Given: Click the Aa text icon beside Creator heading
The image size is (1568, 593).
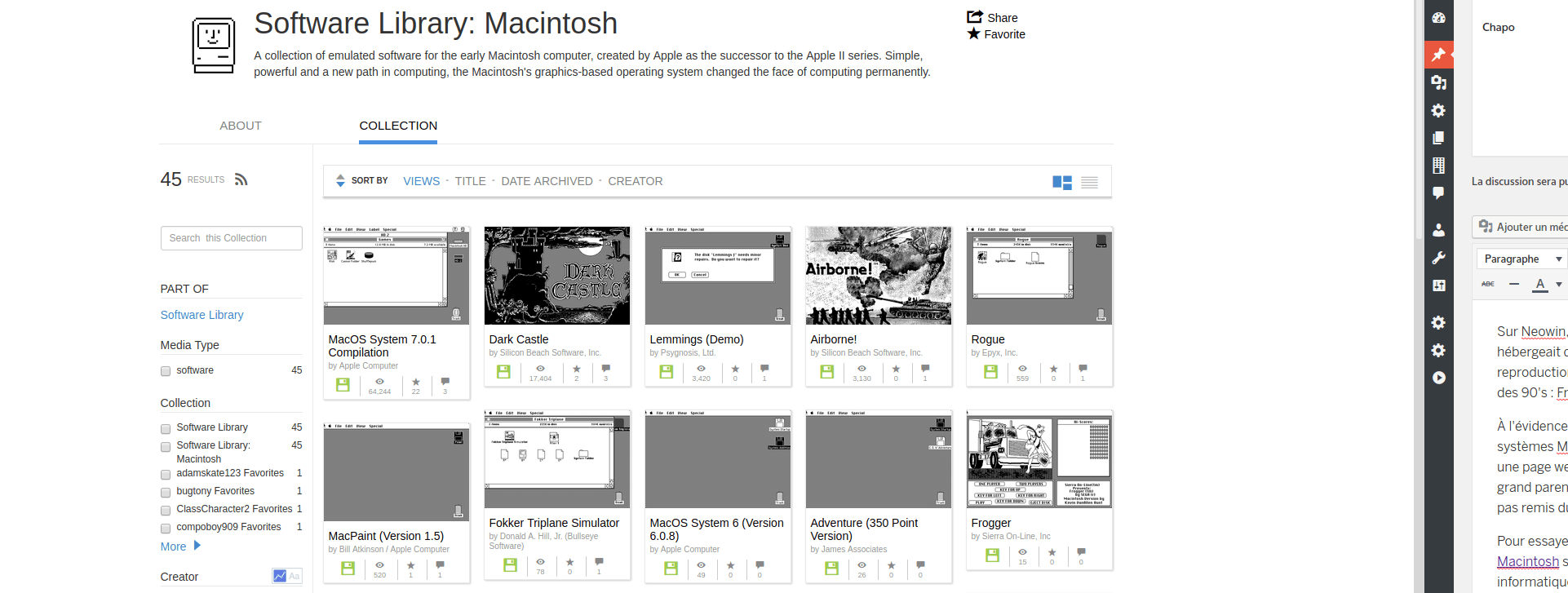Looking at the screenshot, I should tap(295, 576).
